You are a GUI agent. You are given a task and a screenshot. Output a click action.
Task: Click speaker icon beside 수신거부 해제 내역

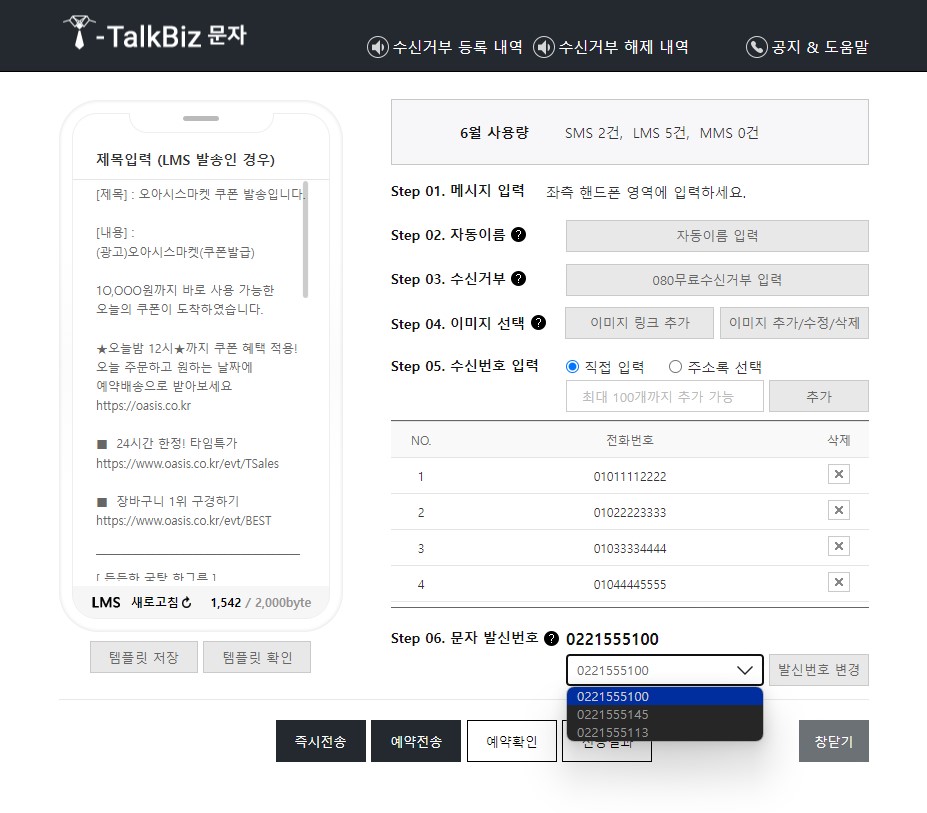[x=544, y=47]
